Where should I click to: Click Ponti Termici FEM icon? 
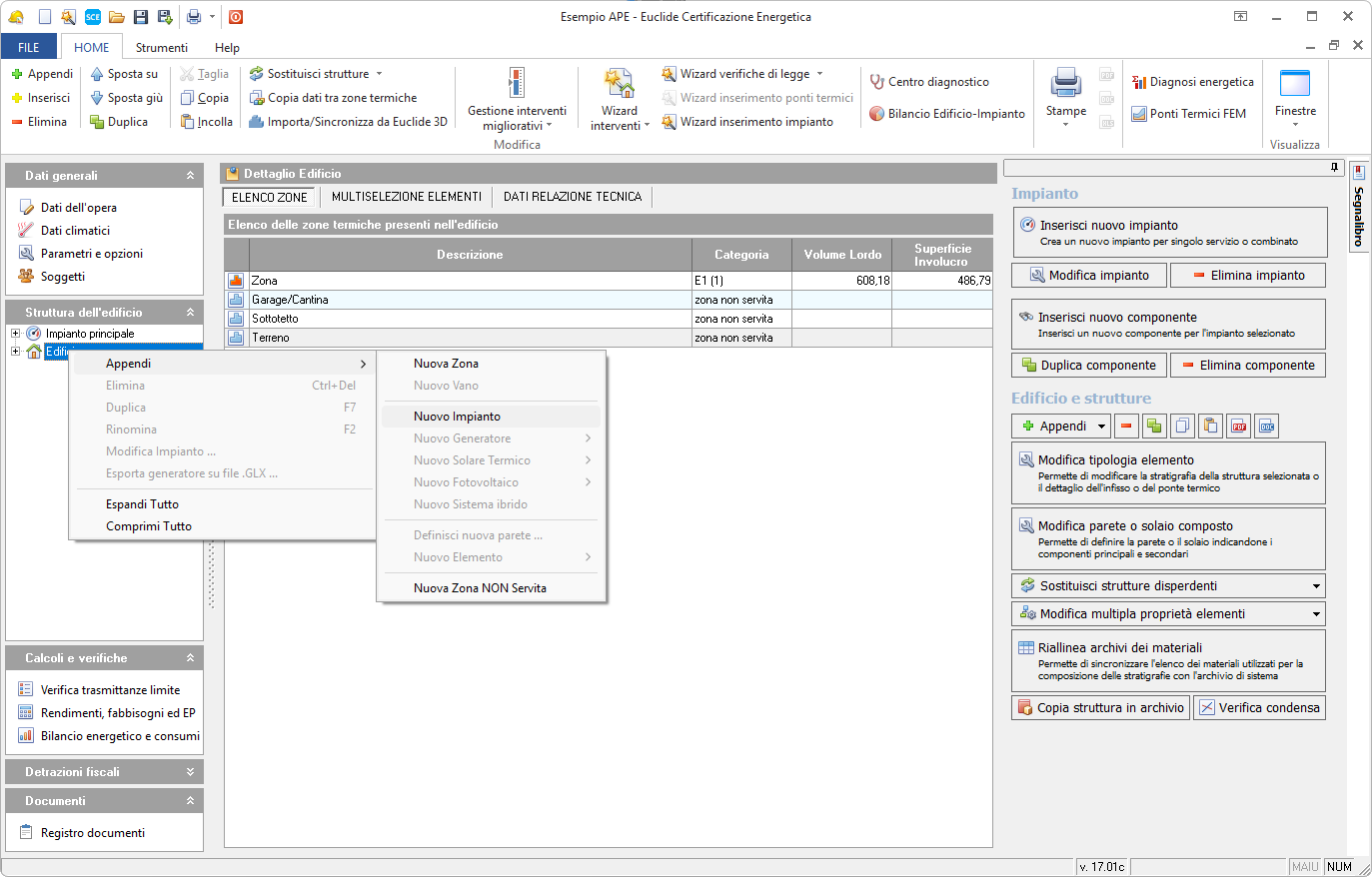point(1139,114)
